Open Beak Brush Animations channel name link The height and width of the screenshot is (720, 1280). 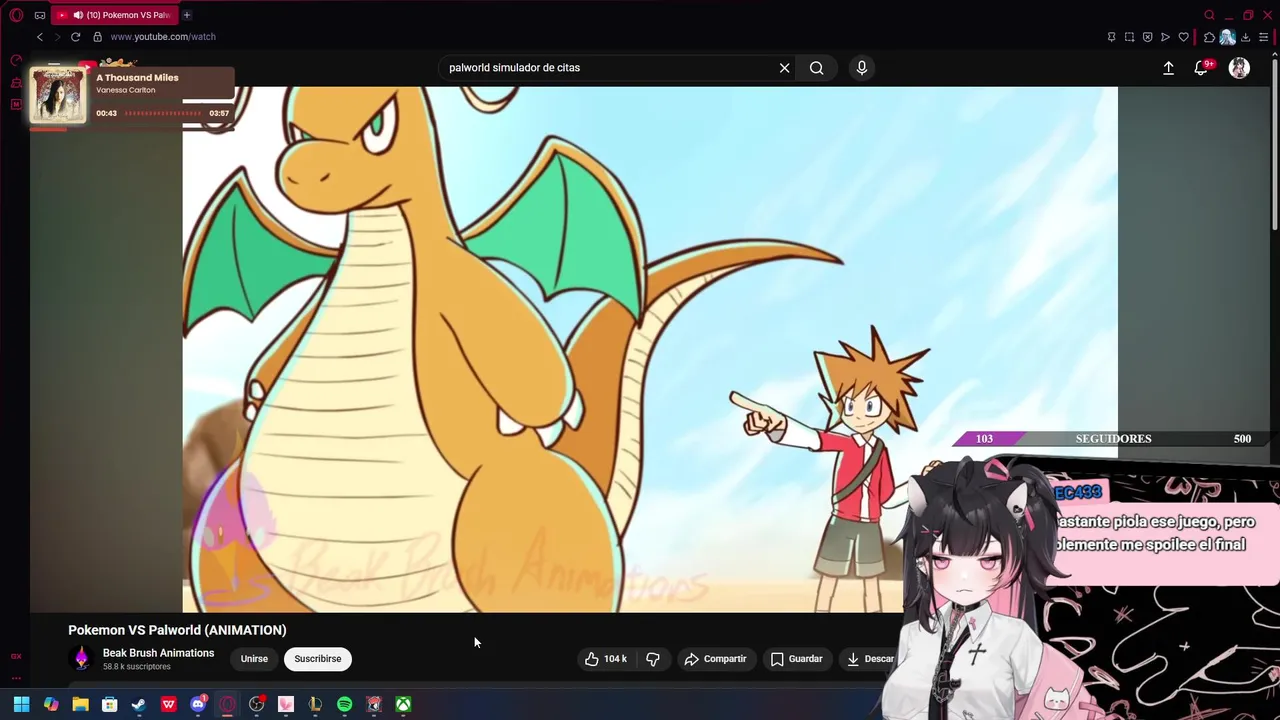pos(158,653)
